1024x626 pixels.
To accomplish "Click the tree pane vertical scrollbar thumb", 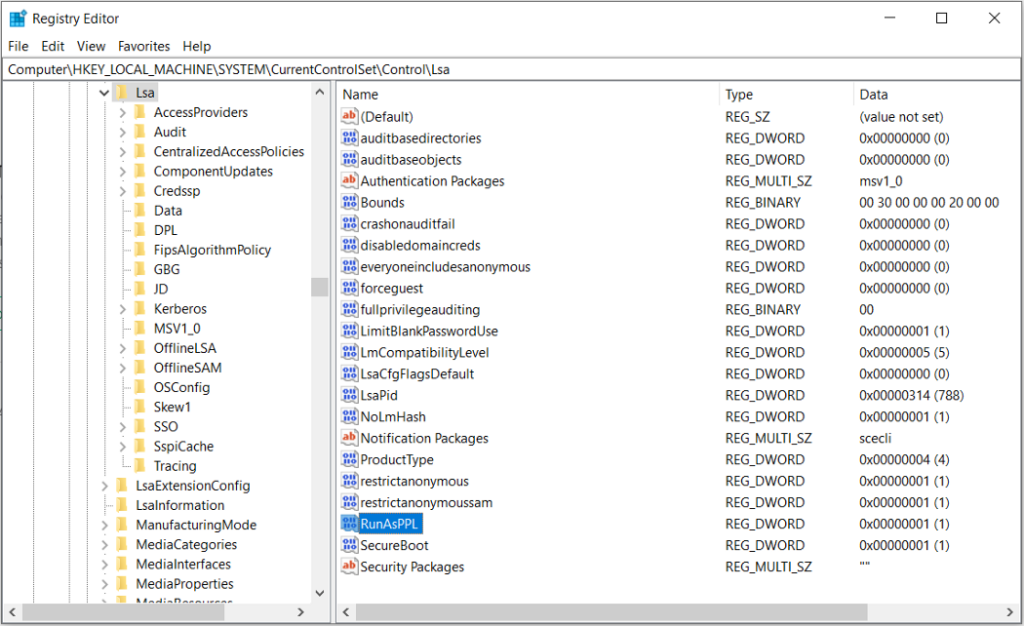I will click(x=319, y=287).
